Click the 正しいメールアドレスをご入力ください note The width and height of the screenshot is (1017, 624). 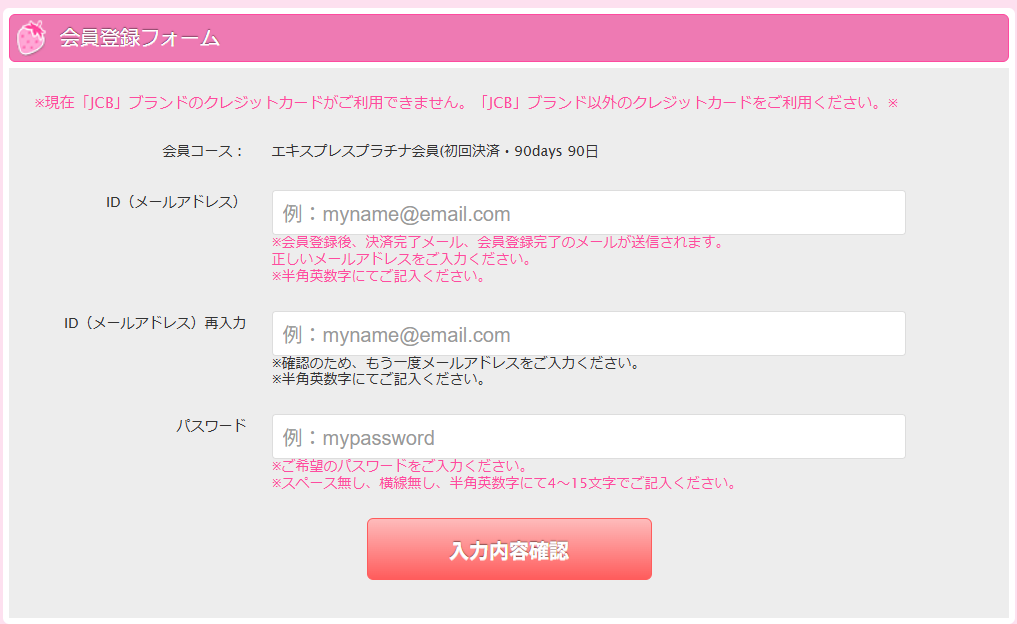(x=400, y=259)
